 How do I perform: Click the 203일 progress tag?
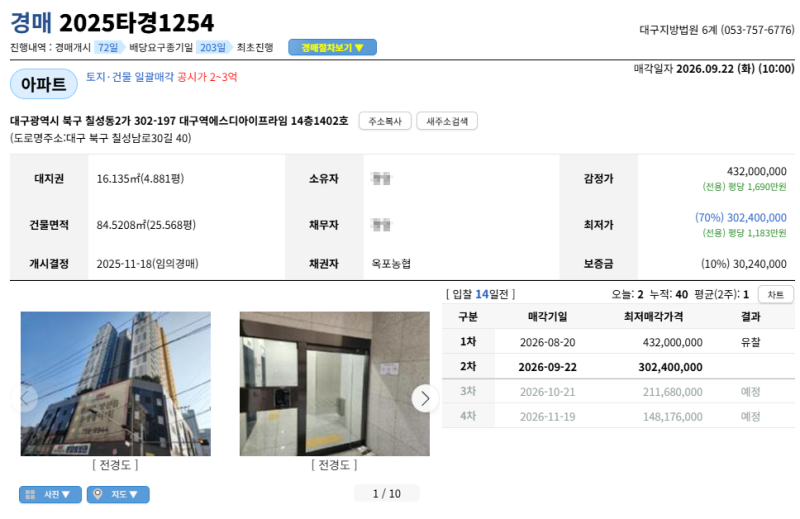point(214,47)
